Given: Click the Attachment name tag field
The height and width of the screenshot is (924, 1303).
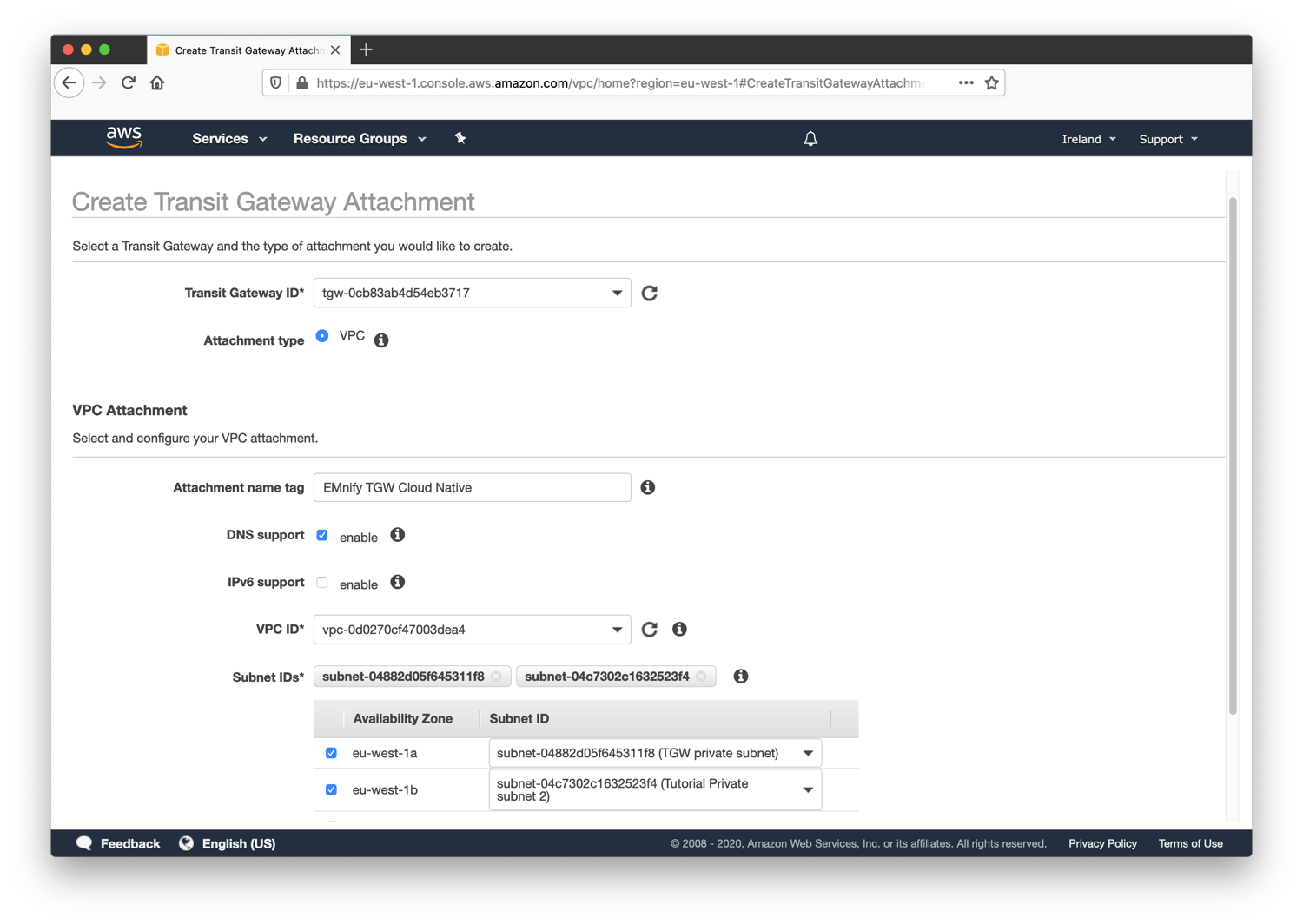Looking at the screenshot, I should (x=472, y=487).
